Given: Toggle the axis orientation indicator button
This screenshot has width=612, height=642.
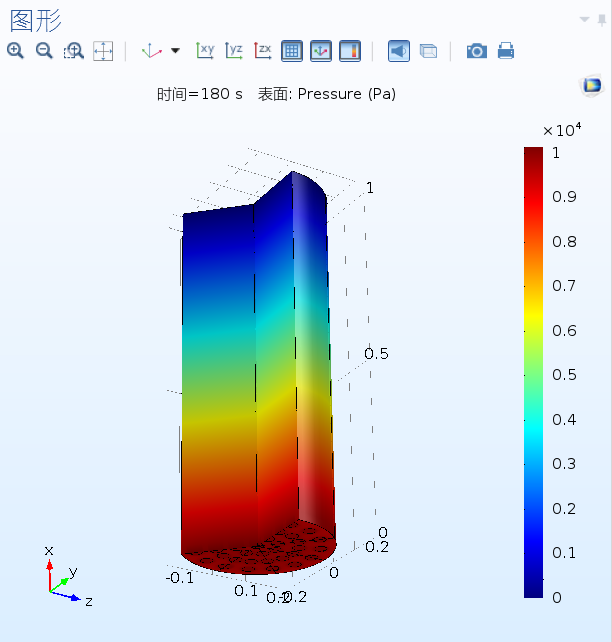Looking at the screenshot, I should tap(321, 51).
